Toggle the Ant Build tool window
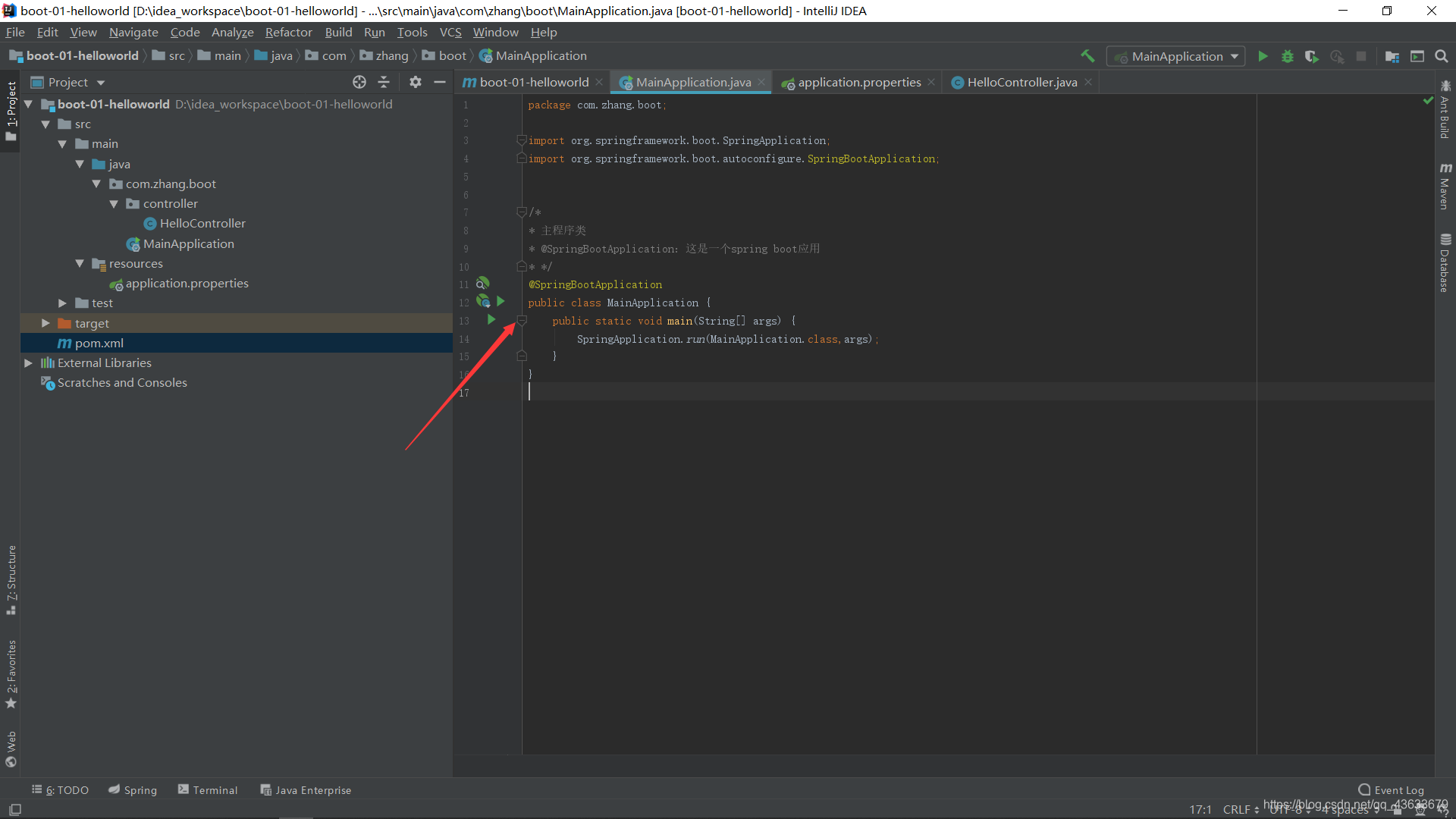 tap(1445, 109)
